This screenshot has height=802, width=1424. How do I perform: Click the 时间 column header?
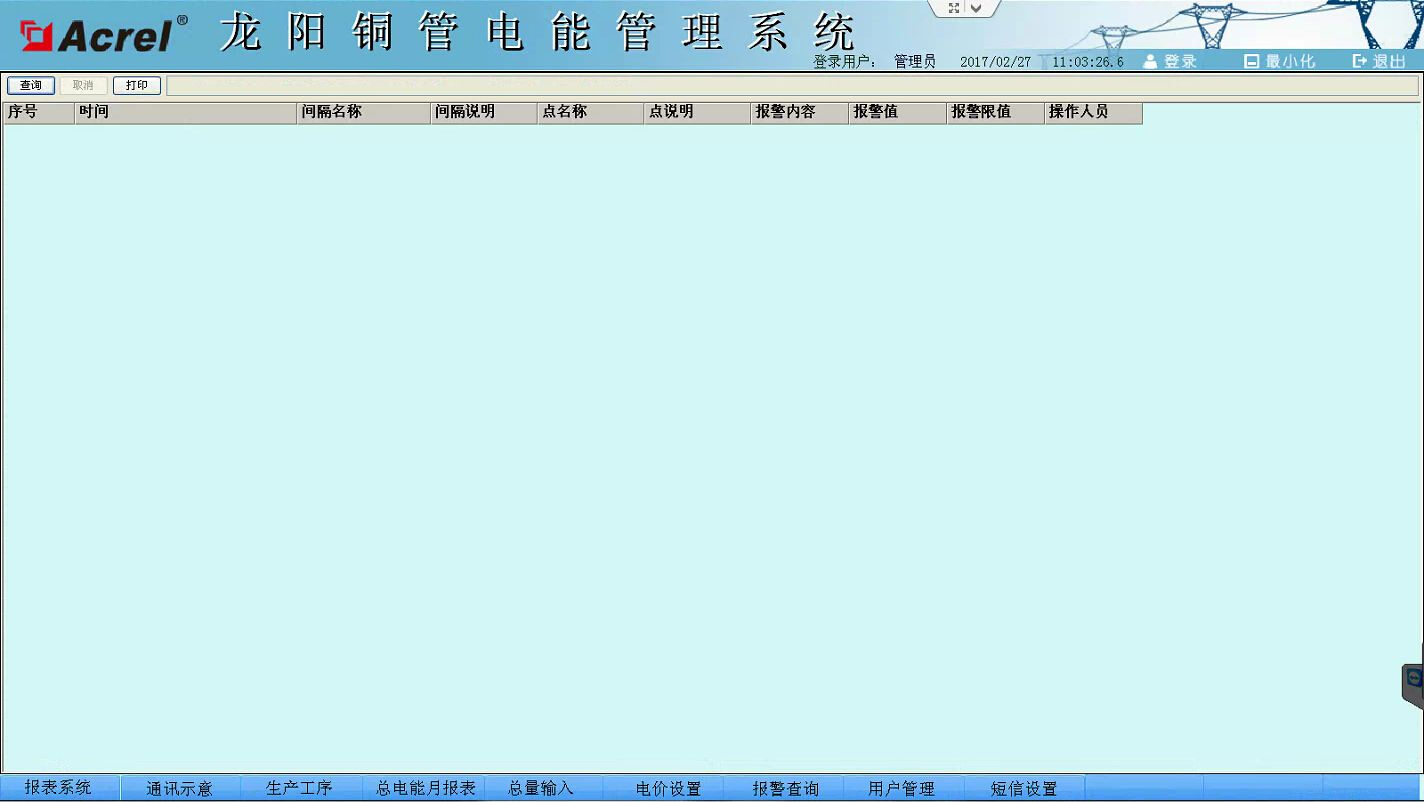[x=185, y=113]
